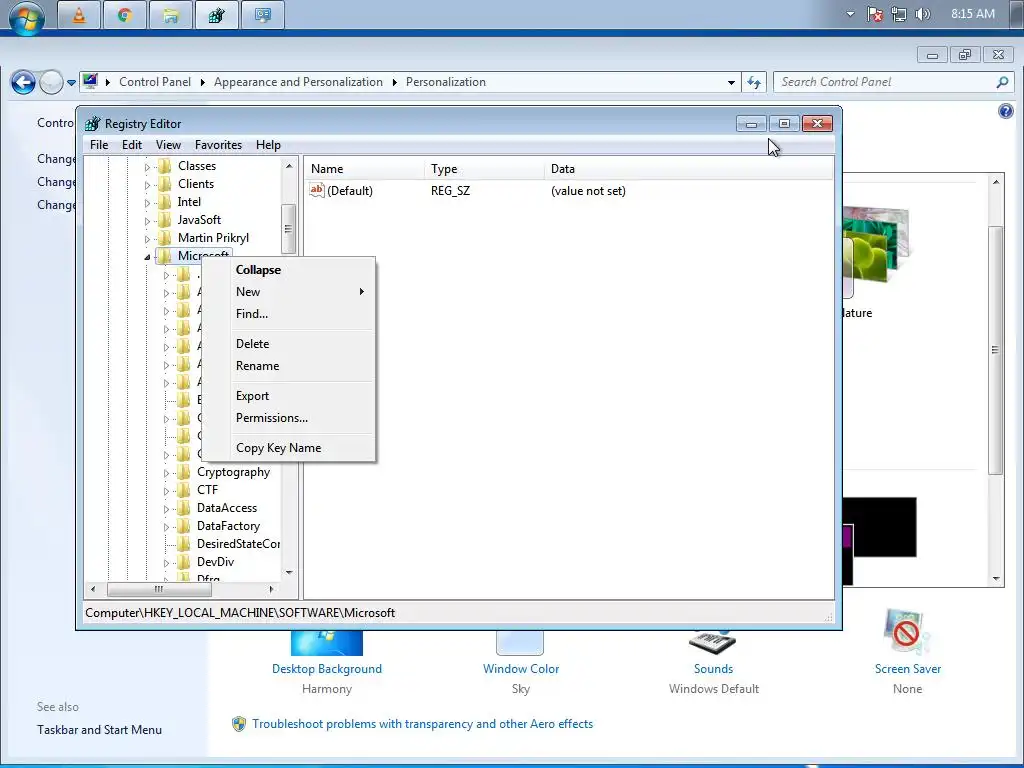Viewport: 1024px width, 768px height.
Task: Choose Copy Key Name in context menu
Action: click(x=278, y=448)
